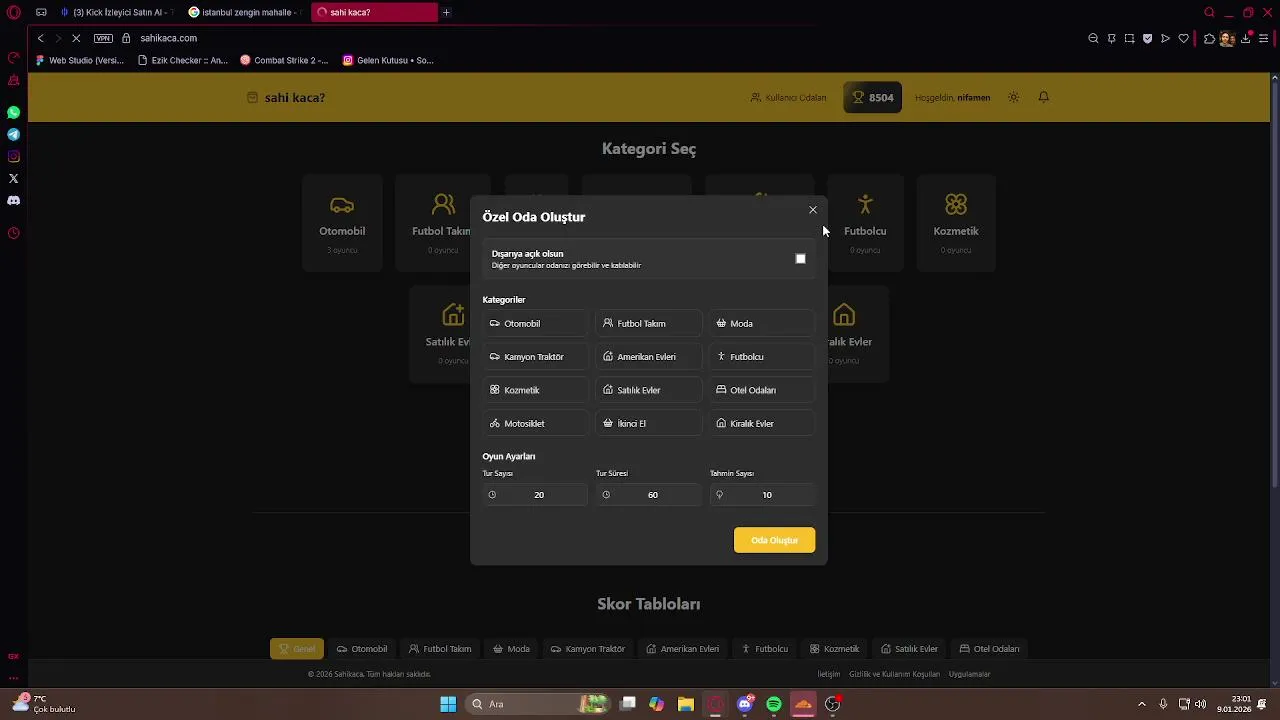The image size is (1280, 720).
Task: Toggle the sun theme icon in header
Action: (1013, 98)
